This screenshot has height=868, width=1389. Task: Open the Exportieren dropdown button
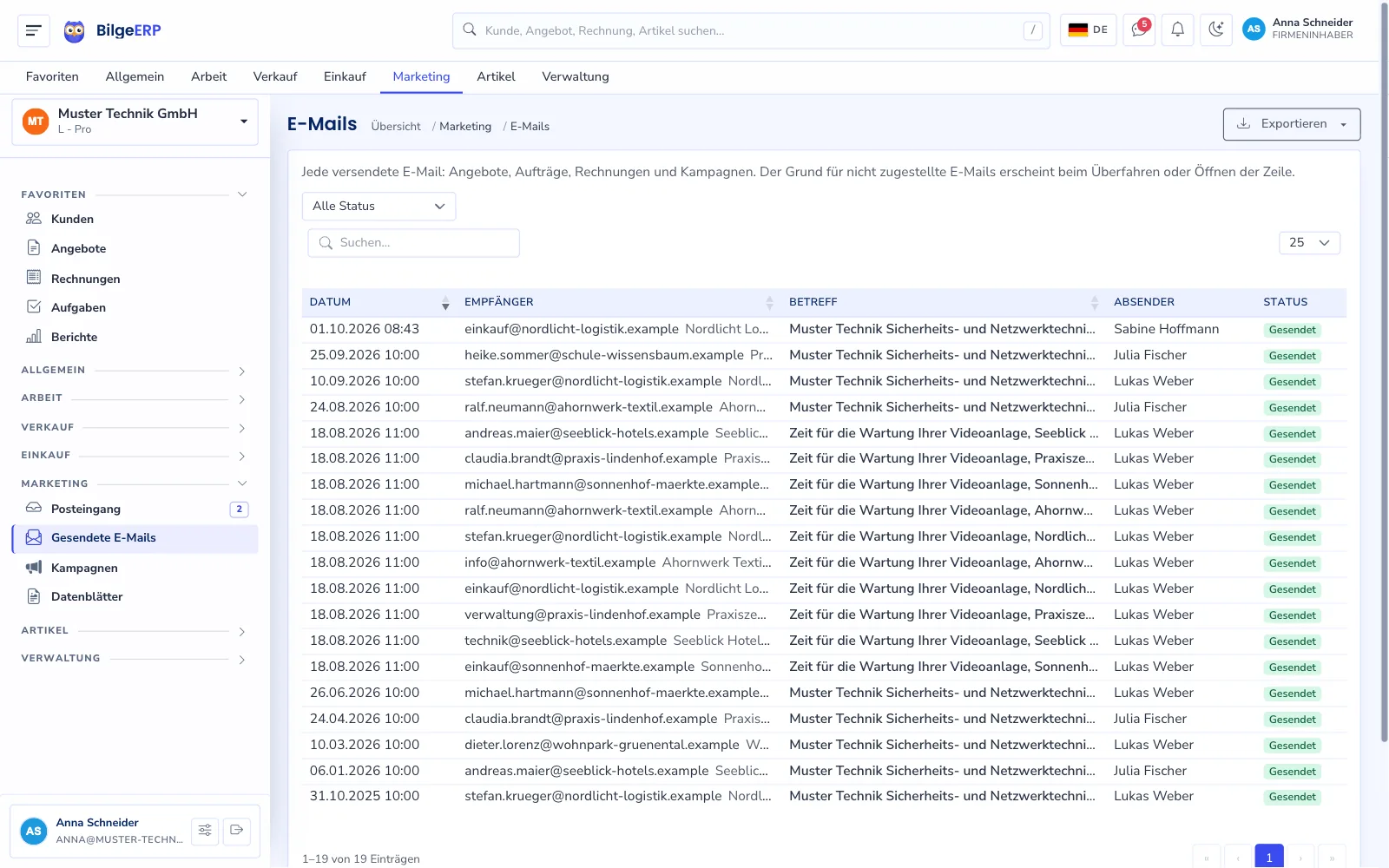coord(1291,124)
